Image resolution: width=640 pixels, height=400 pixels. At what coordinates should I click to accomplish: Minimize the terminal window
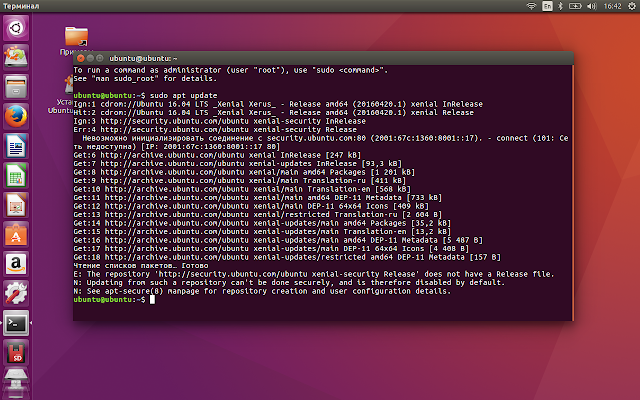click(x=90, y=58)
